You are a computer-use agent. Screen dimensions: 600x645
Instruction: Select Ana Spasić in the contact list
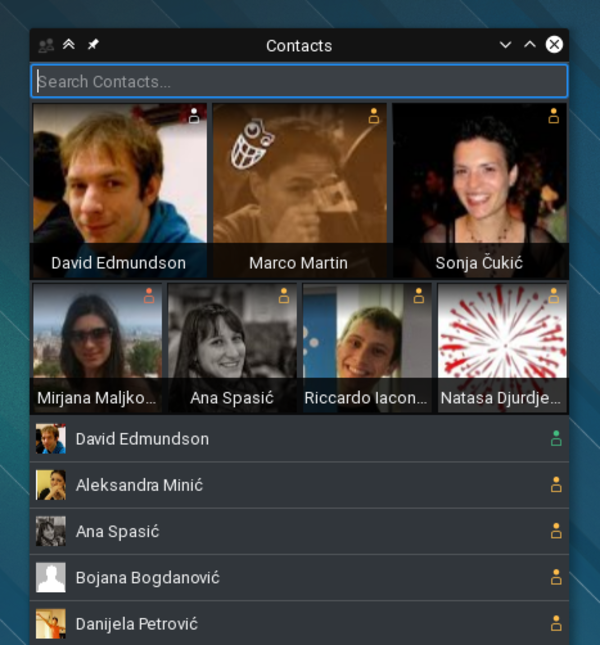tap(299, 531)
